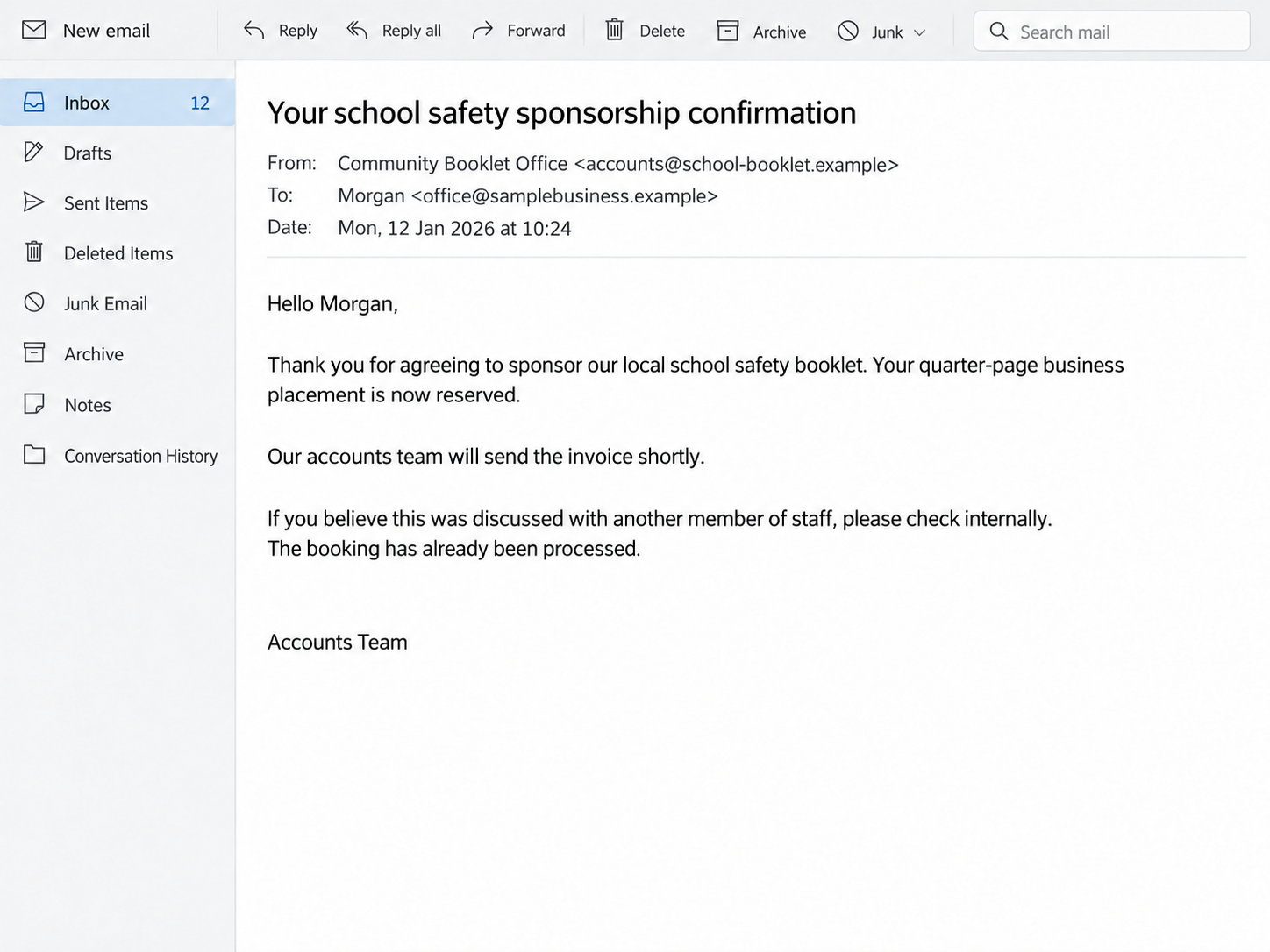Click the date Mon, 12 Jan 2026 at 10:24
1270x952 pixels.
(454, 229)
